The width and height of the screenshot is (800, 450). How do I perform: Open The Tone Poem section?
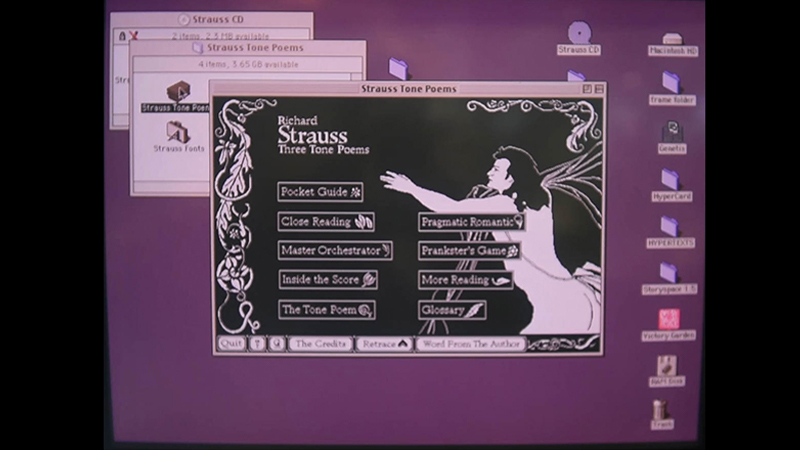pos(327,310)
